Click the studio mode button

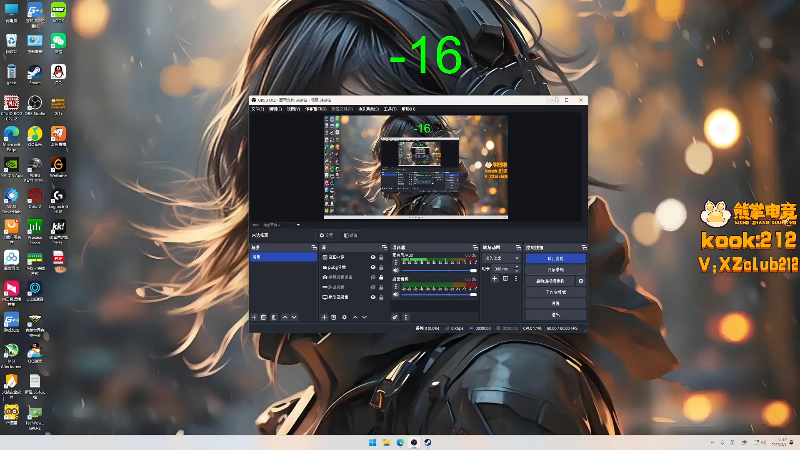tap(555, 292)
